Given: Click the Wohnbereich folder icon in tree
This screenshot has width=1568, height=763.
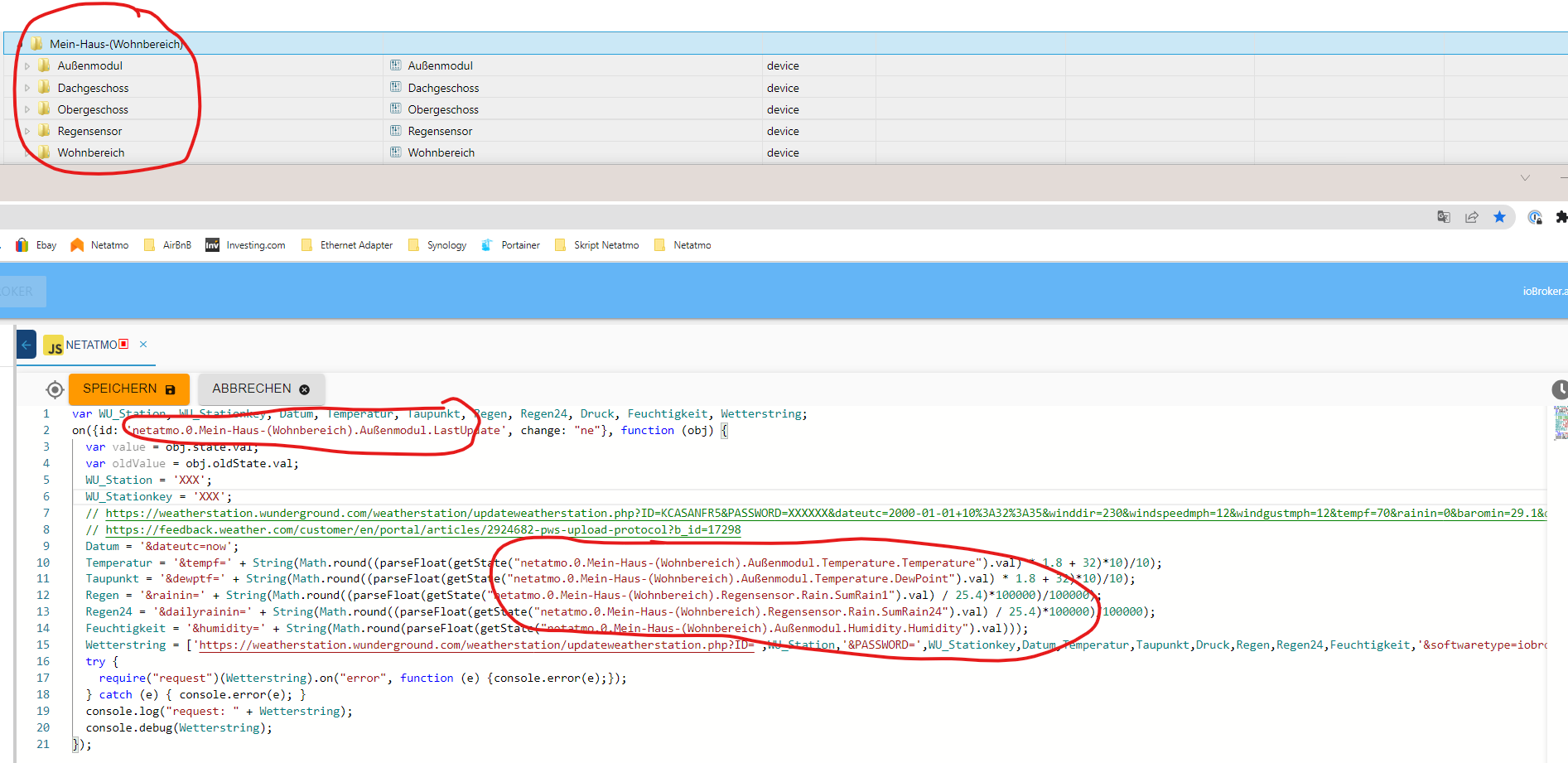Looking at the screenshot, I should pyautogui.click(x=45, y=152).
